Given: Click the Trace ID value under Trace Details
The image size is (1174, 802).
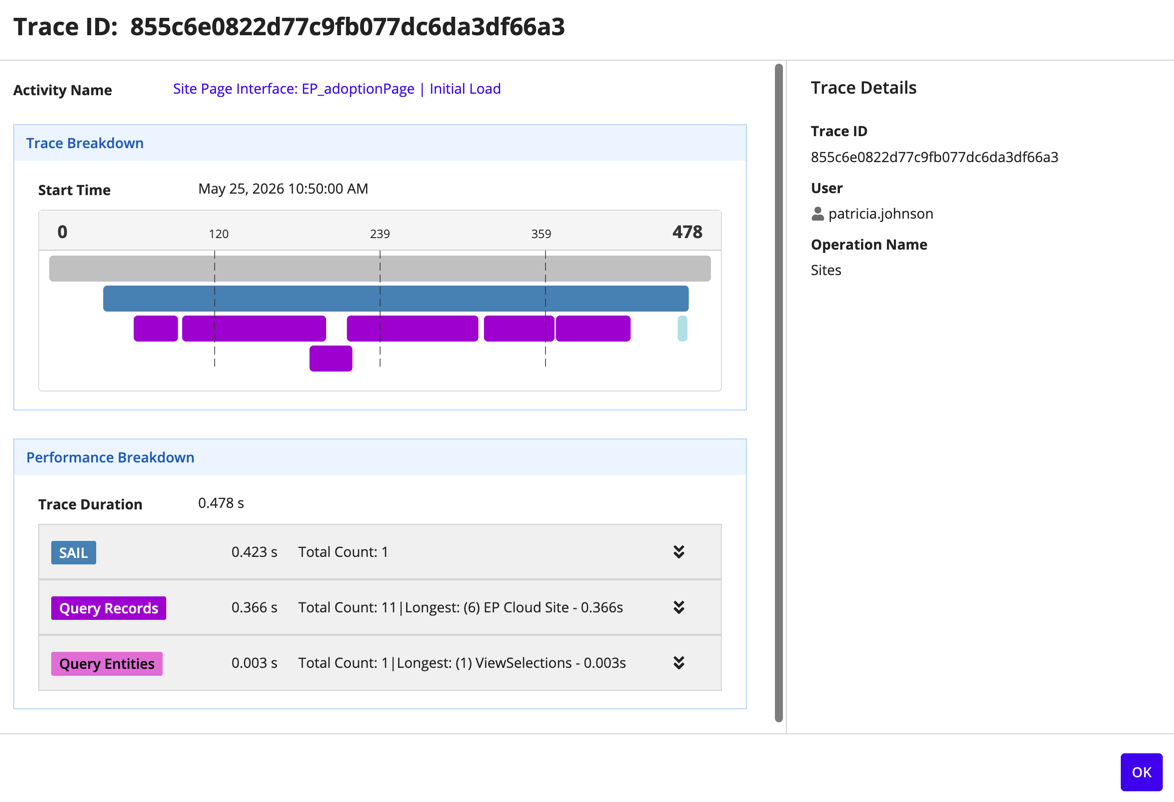Looking at the screenshot, I should 934,157.
